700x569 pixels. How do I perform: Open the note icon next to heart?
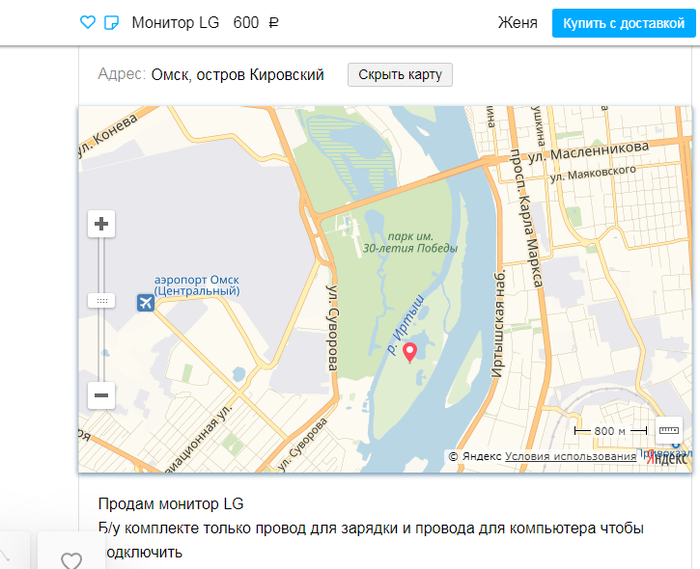coord(111,22)
